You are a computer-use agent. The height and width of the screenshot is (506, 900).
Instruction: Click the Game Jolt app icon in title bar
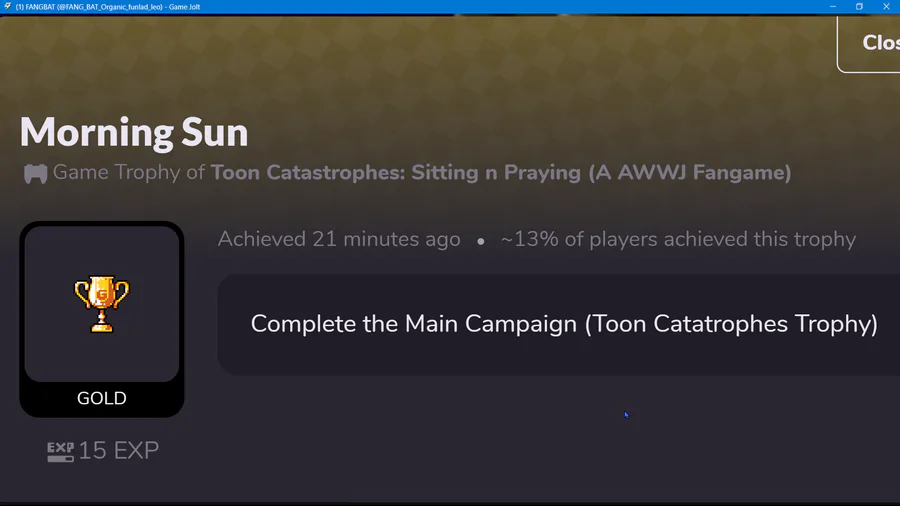coord(8,6)
